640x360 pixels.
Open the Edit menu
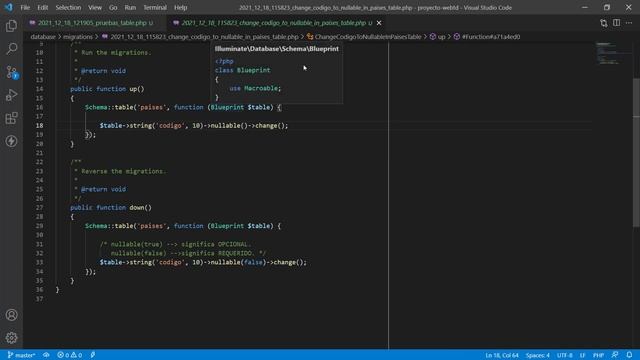pos(42,7)
